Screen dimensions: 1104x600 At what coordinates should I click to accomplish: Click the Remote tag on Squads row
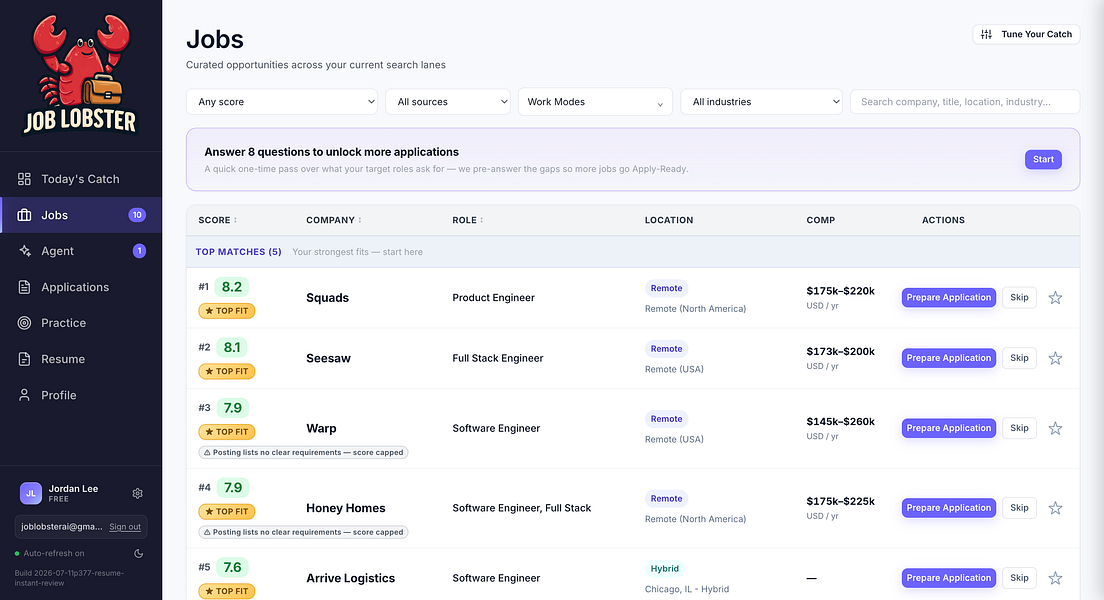[667, 288]
